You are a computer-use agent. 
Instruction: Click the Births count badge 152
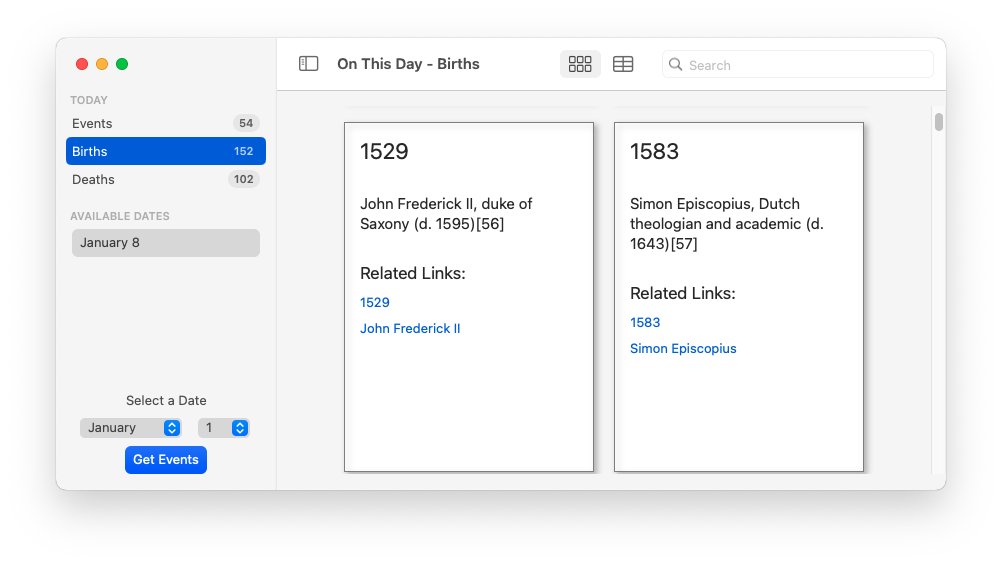click(243, 151)
